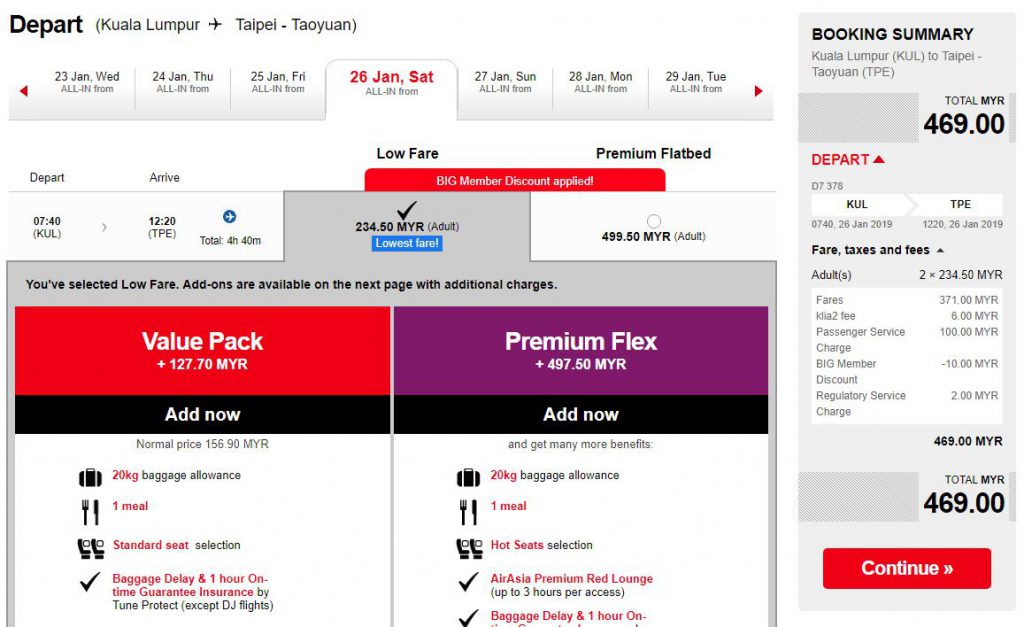Click the Value Pack meal cutlery icon

point(90,512)
